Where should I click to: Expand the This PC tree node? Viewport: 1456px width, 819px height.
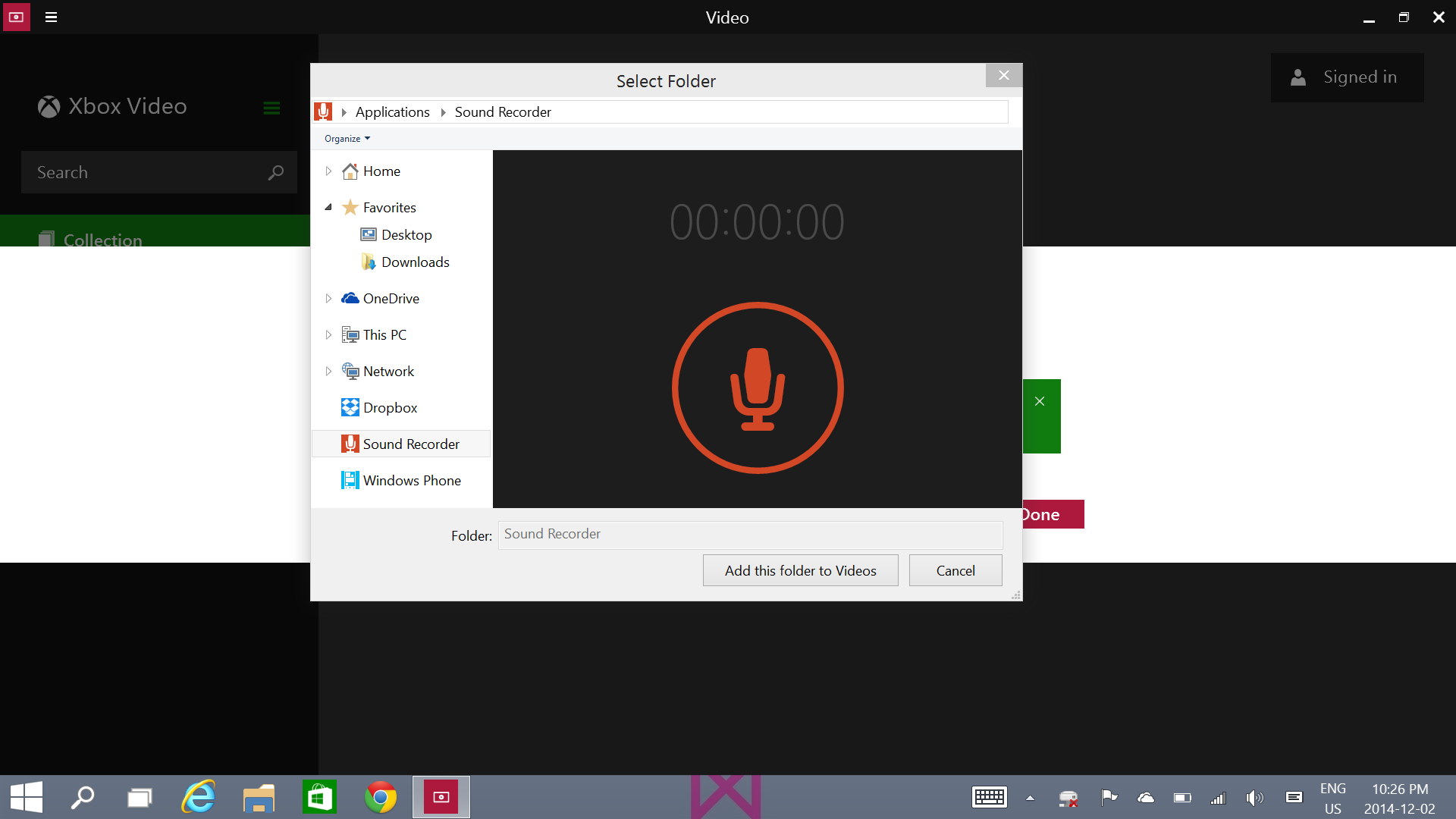tap(328, 335)
